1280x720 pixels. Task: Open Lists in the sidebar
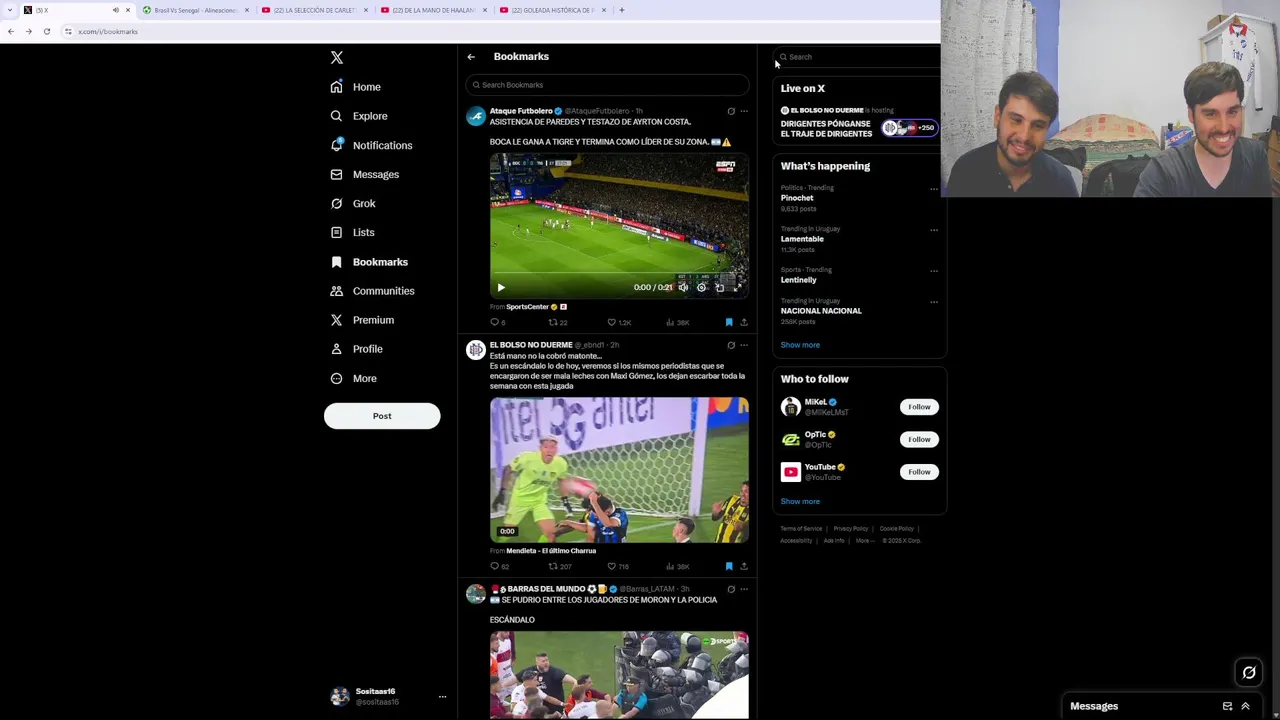(352, 232)
